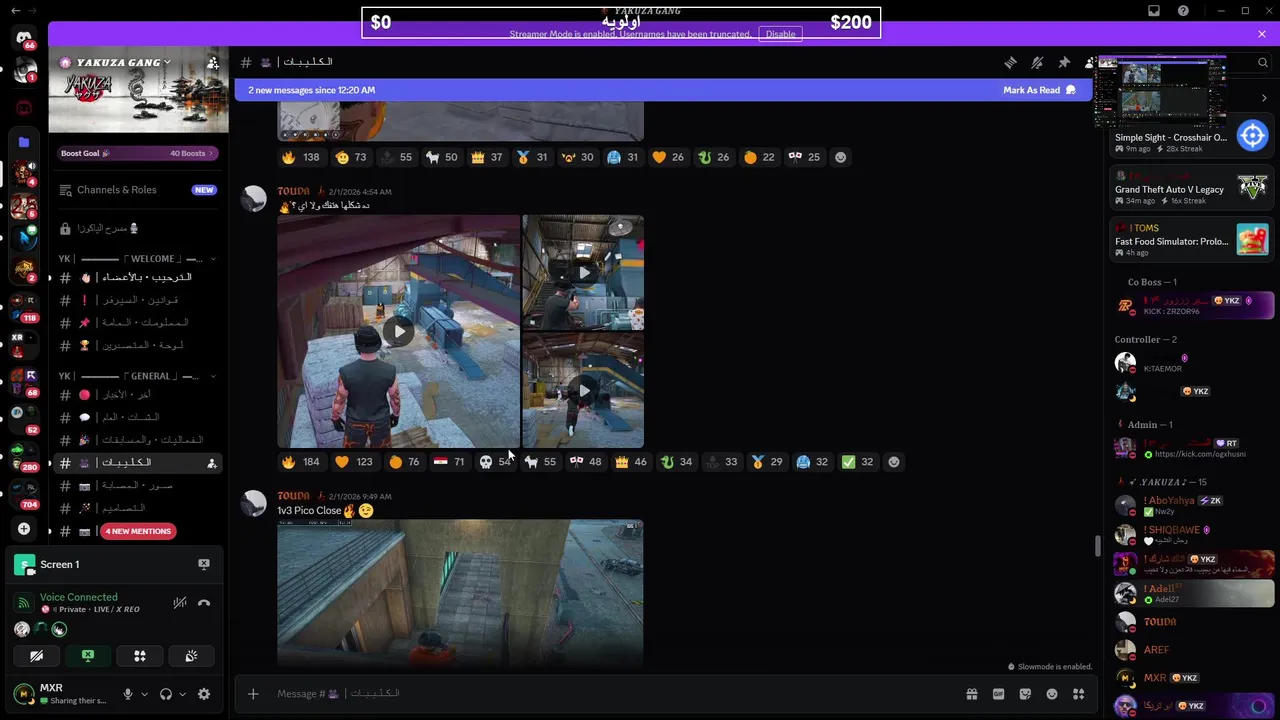This screenshot has width=1280, height=720.
Task: Invite members icon beside YAKUZA GANG header
Action: pyautogui.click(x=213, y=62)
